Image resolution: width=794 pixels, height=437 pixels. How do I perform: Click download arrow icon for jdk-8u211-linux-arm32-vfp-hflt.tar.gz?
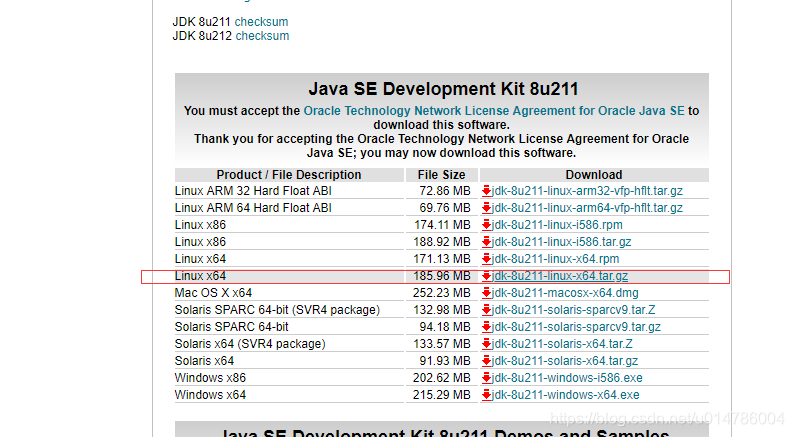(486, 191)
